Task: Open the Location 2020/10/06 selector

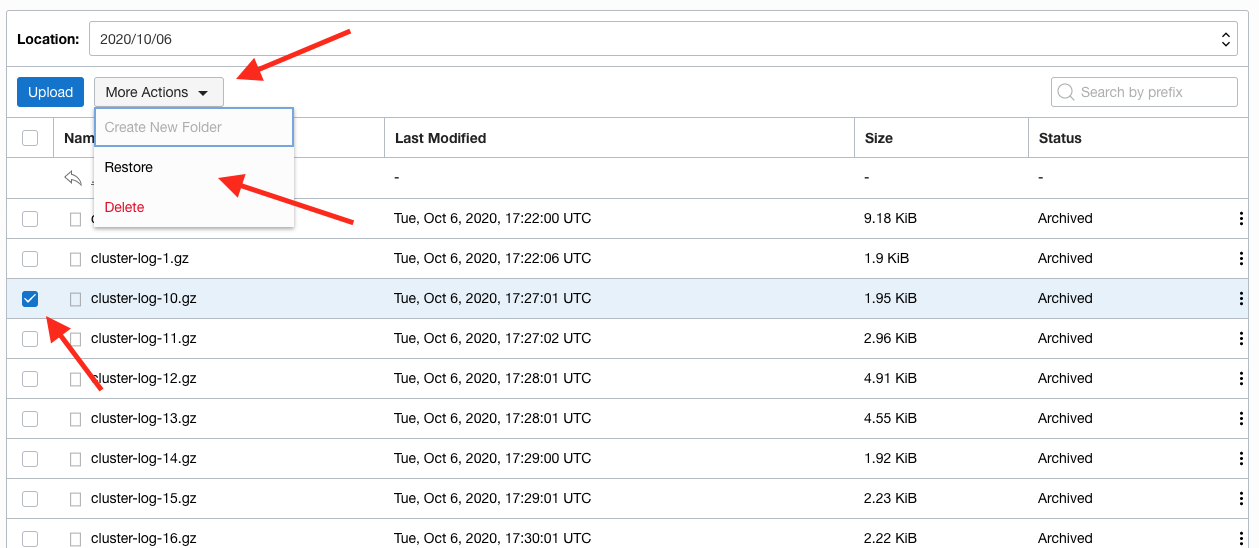Action: click(x=664, y=40)
